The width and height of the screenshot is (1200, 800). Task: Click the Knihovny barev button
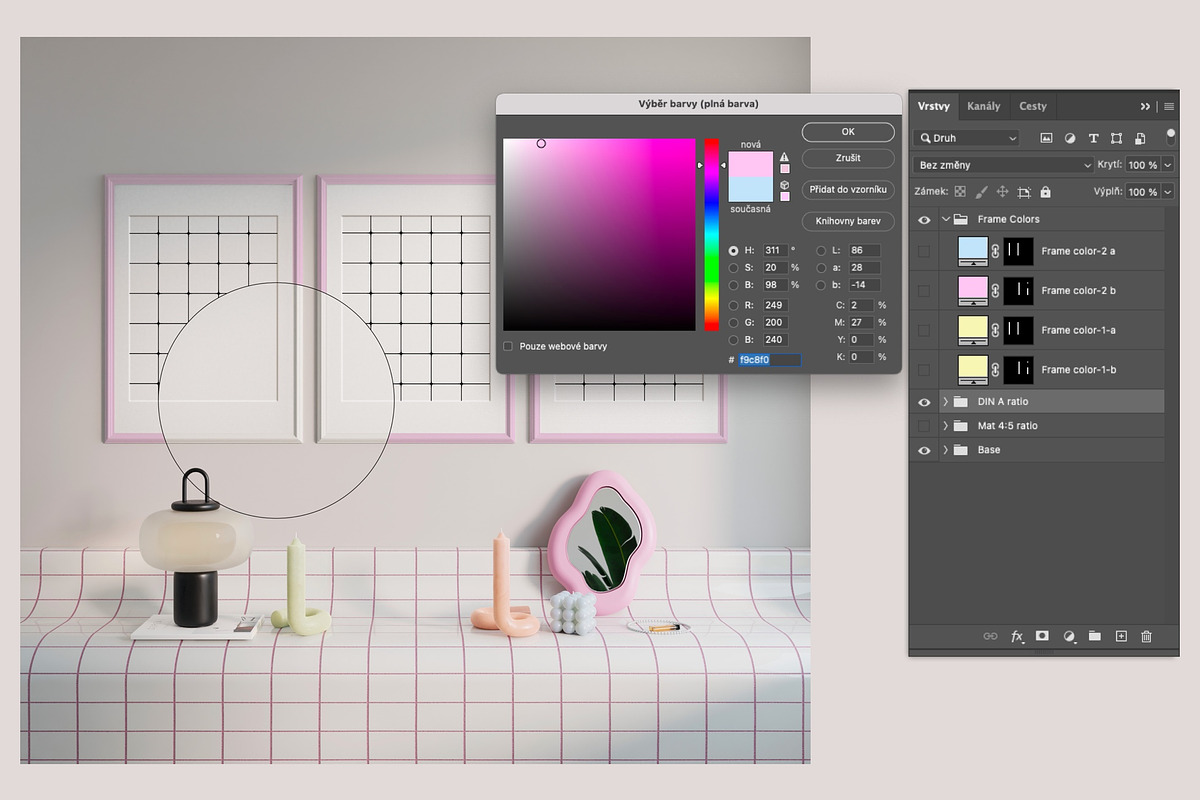point(848,220)
